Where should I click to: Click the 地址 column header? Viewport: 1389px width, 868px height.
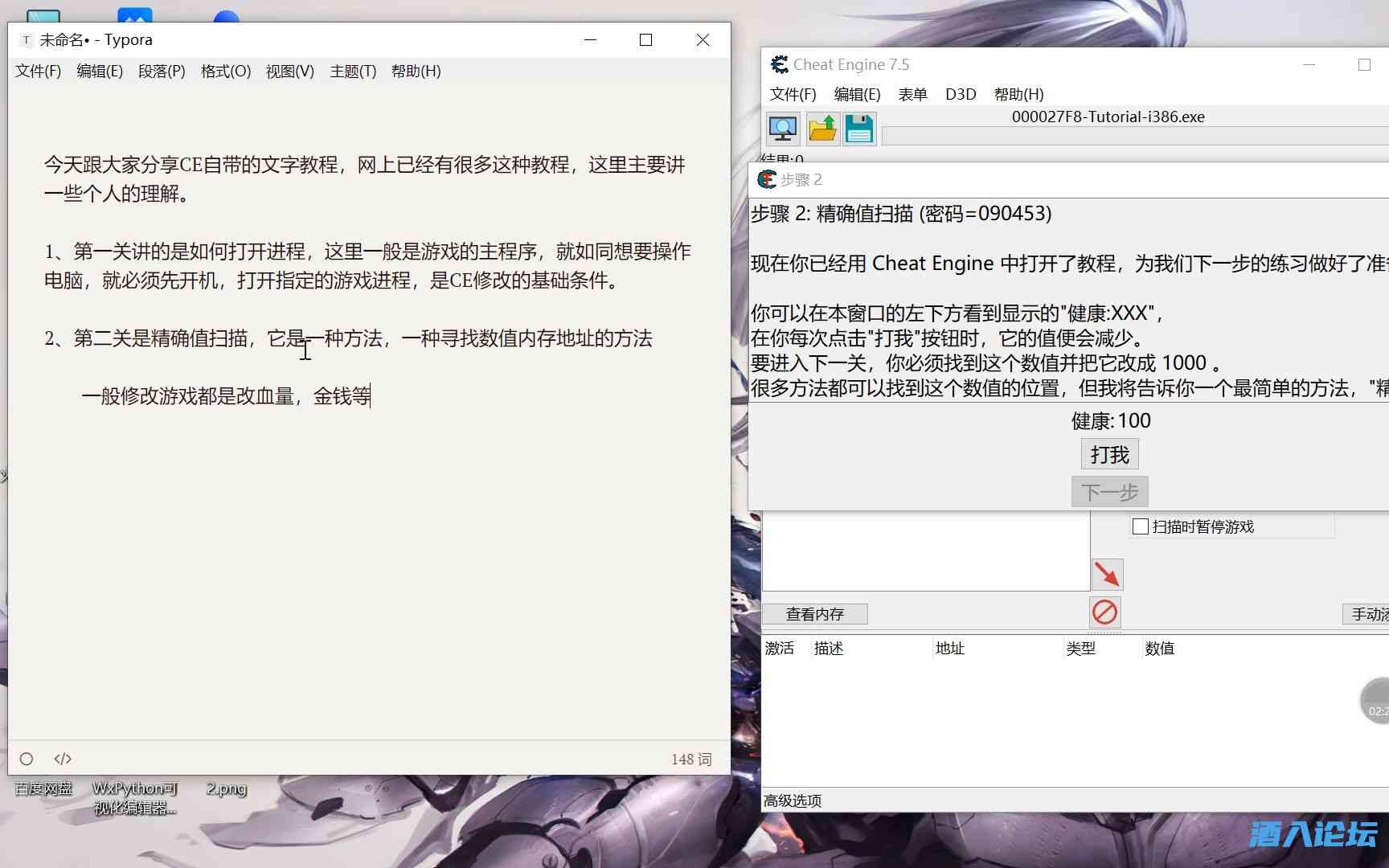949,649
